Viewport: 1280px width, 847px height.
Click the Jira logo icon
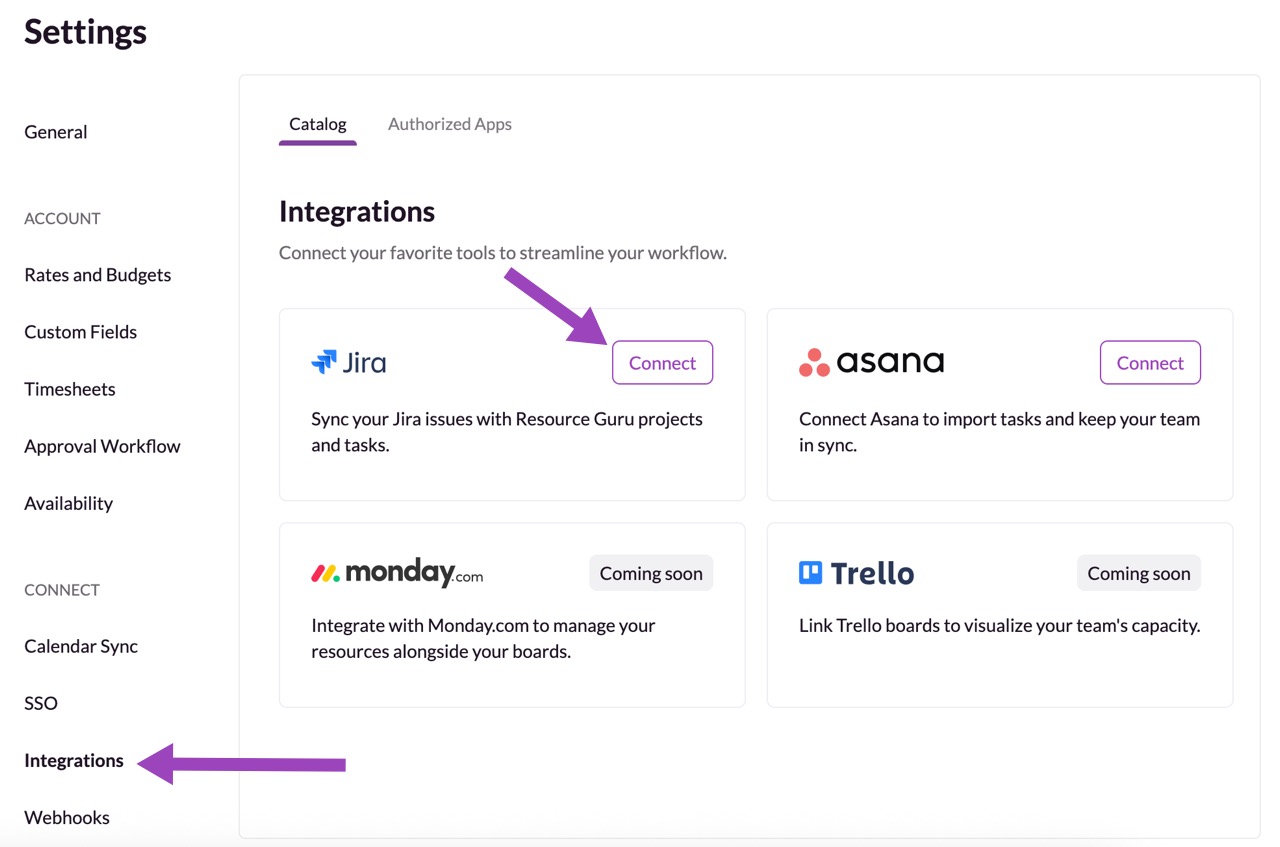coord(324,362)
